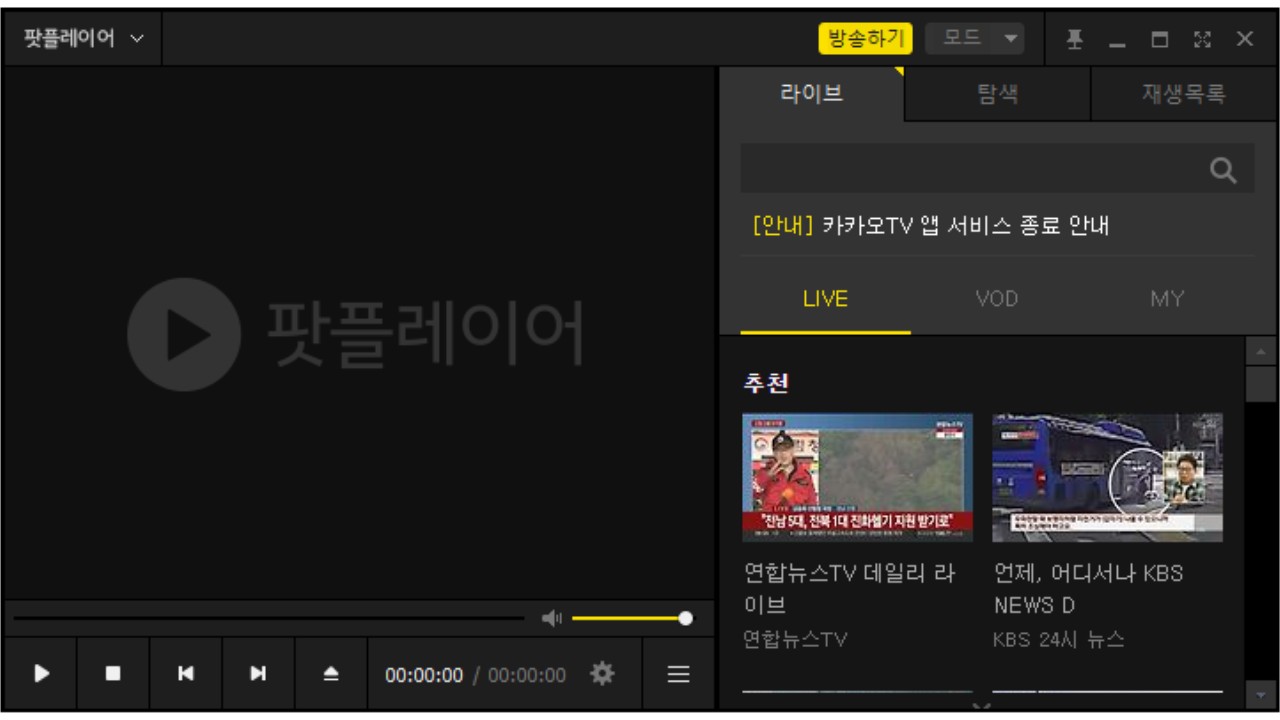This screenshot has width=1280, height=720.
Task: Maximize the player window
Action: (x=1160, y=40)
